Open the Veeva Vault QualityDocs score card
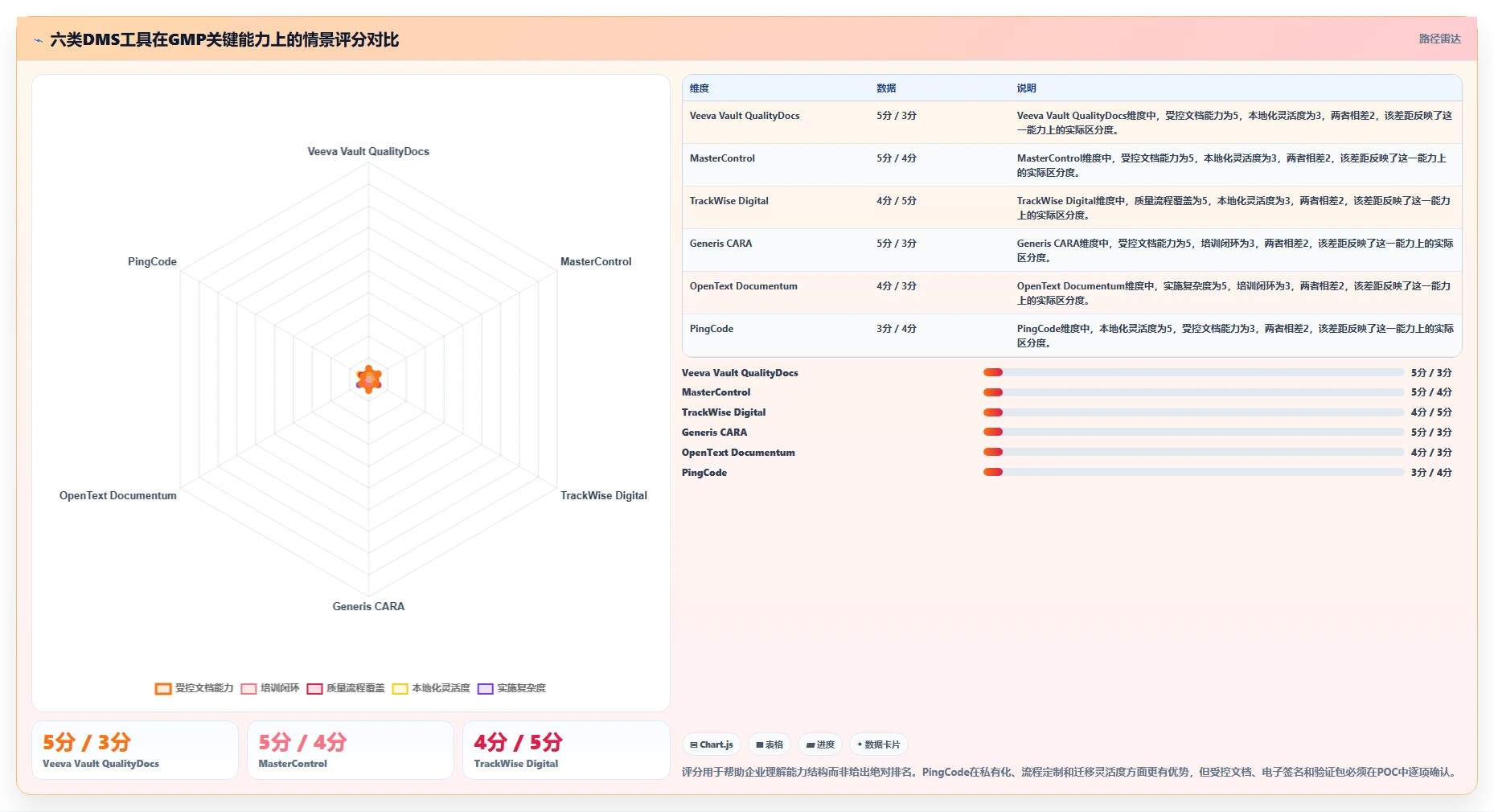Viewport: 1494px width, 812px height. tap(135, 750)
